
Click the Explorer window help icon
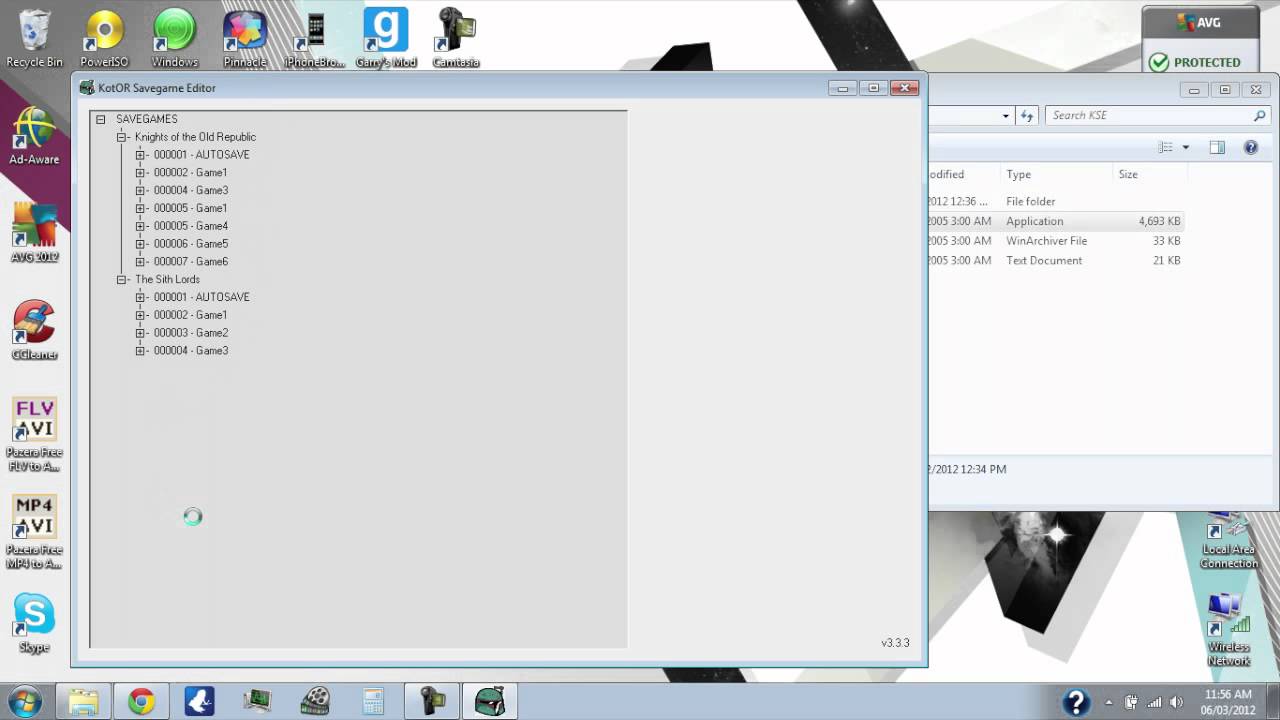point(1250,147)
